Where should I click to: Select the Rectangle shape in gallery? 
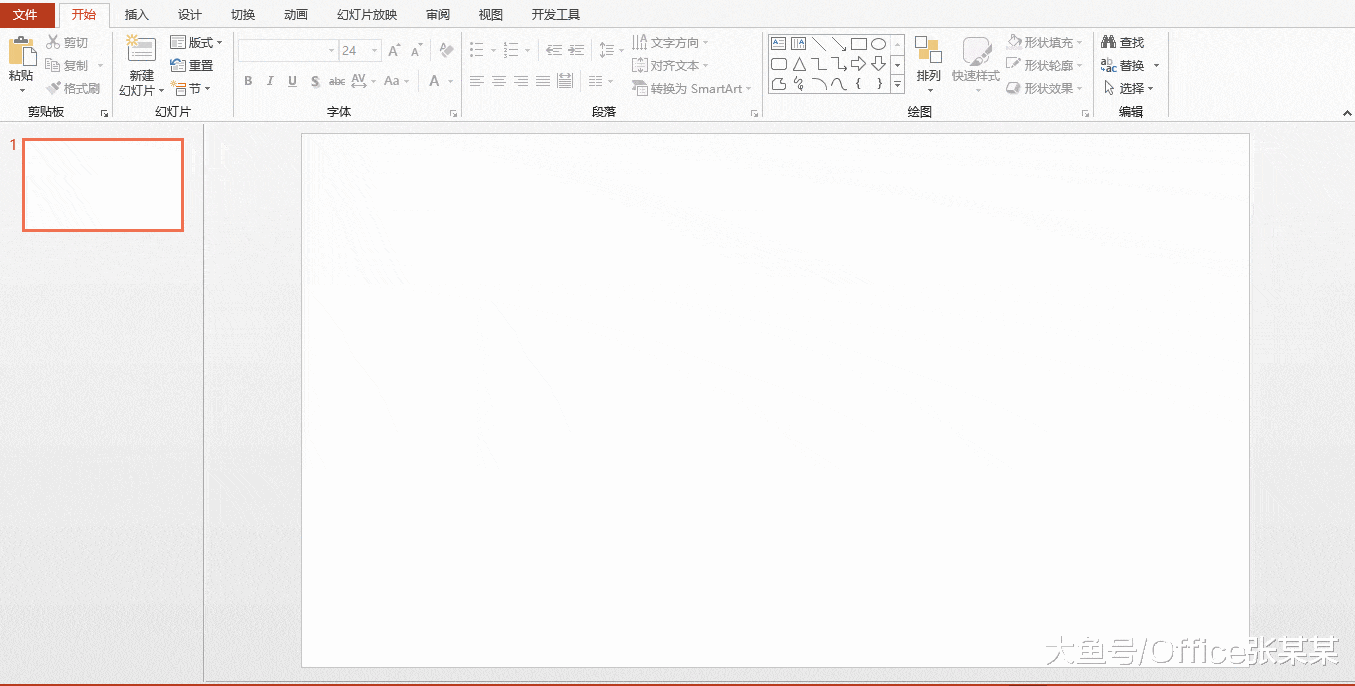click(858, 44)
